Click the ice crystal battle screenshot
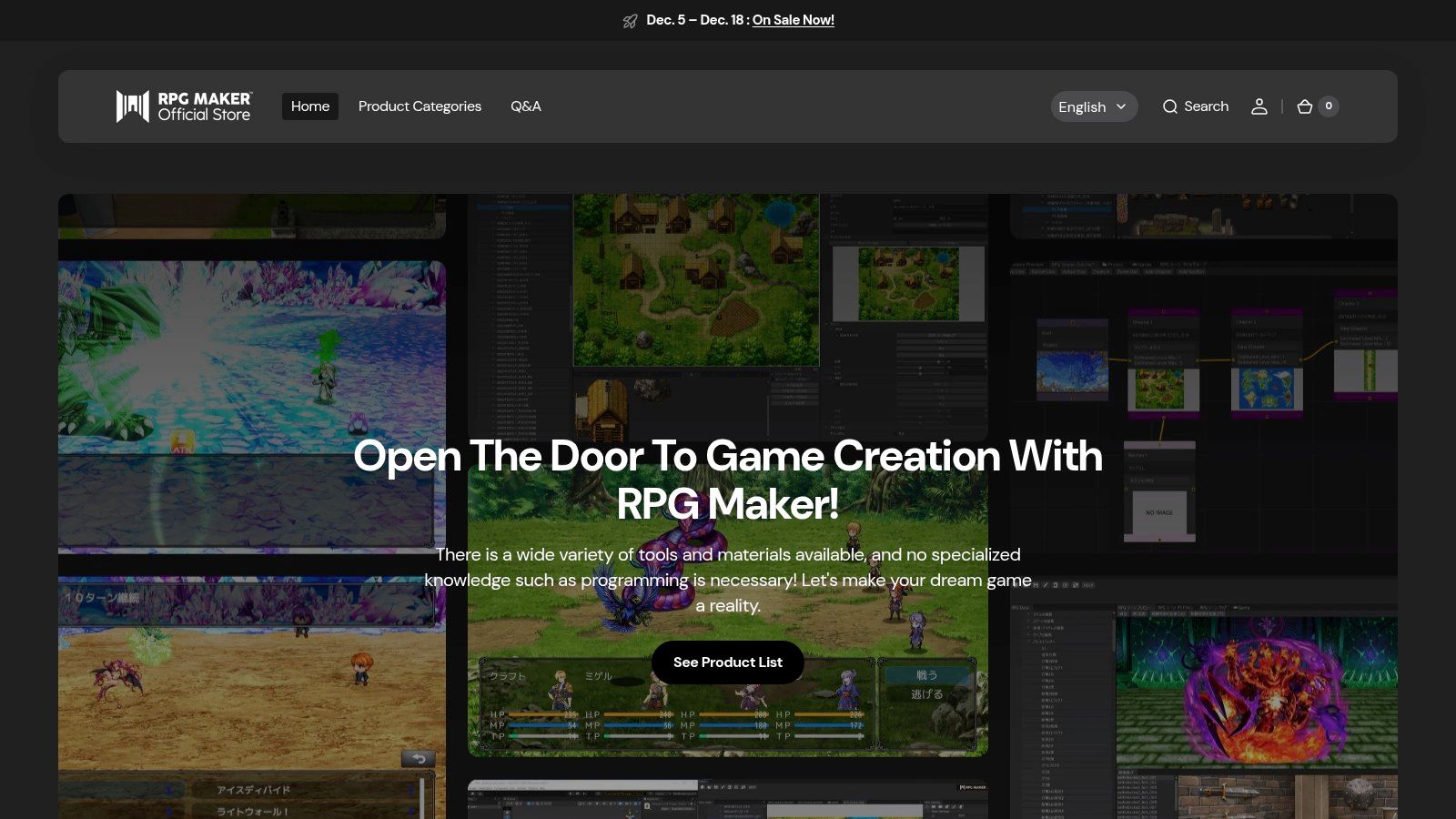Image resolution: width=1456 pixels, height=819 pixels. (x=252, y=407)
